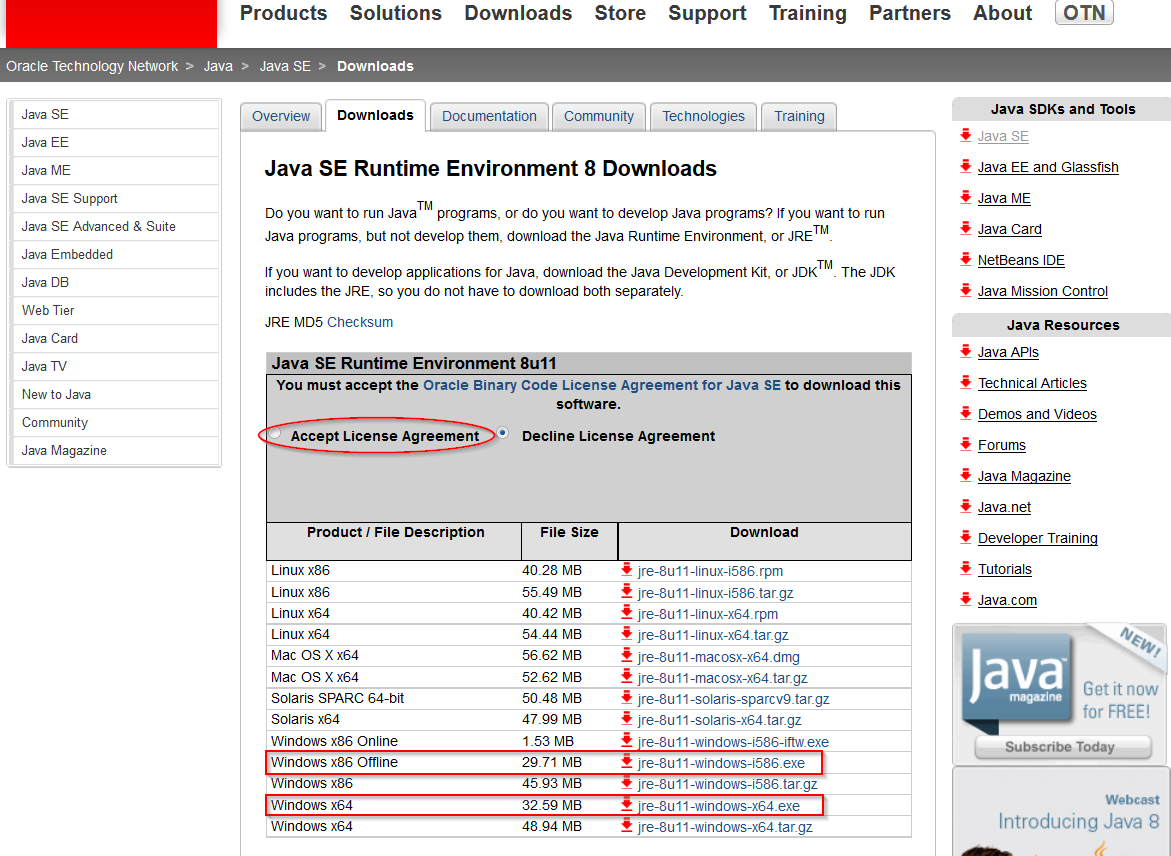
Task: Switch to the Overview tab
Action: click(281, 116)
